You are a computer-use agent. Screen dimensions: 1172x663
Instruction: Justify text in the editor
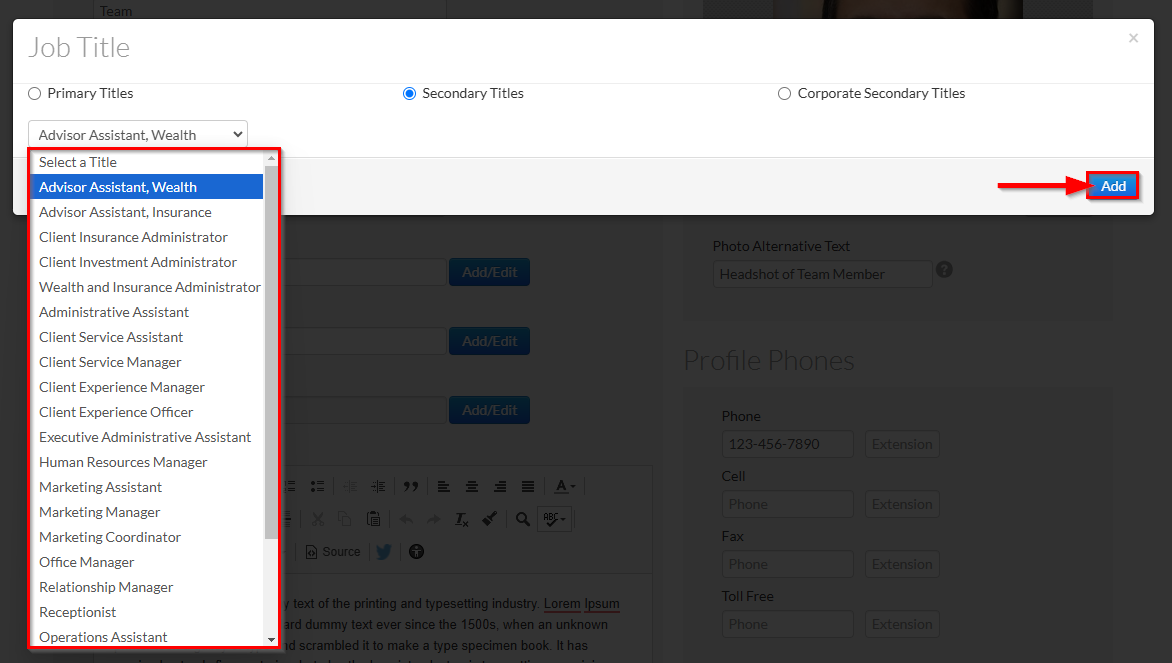coord(528,487)
